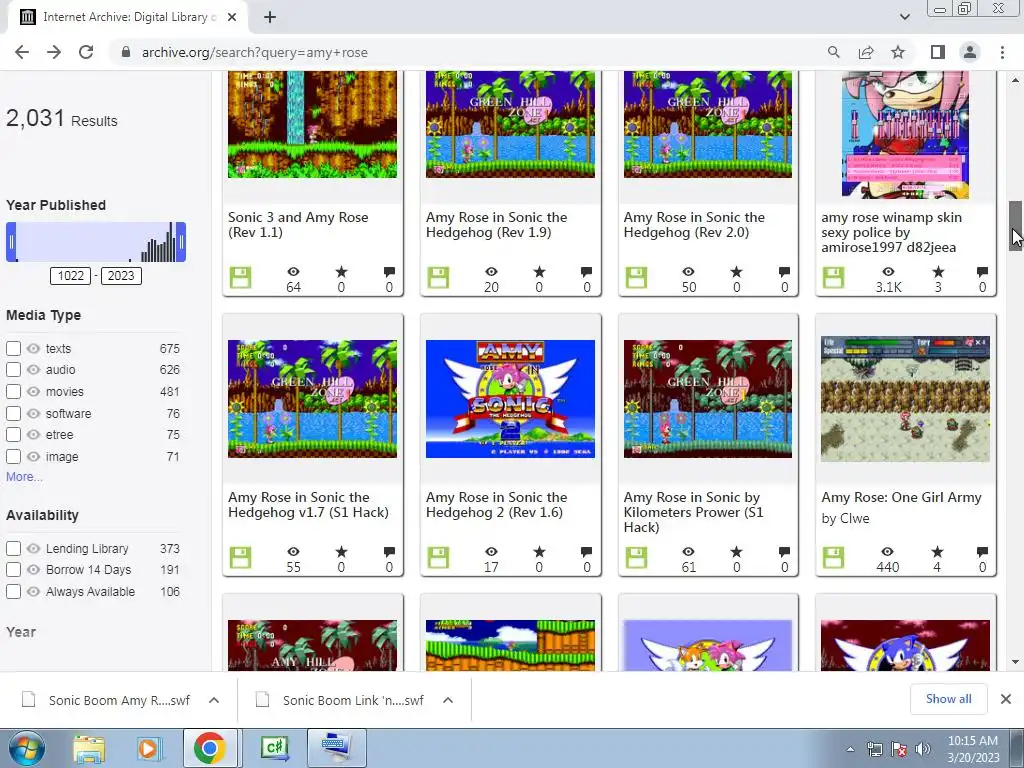Click the address bar URL
The width and height of the screenshot is (1024, 768).
pyautogui.click(x=255, y=52)
